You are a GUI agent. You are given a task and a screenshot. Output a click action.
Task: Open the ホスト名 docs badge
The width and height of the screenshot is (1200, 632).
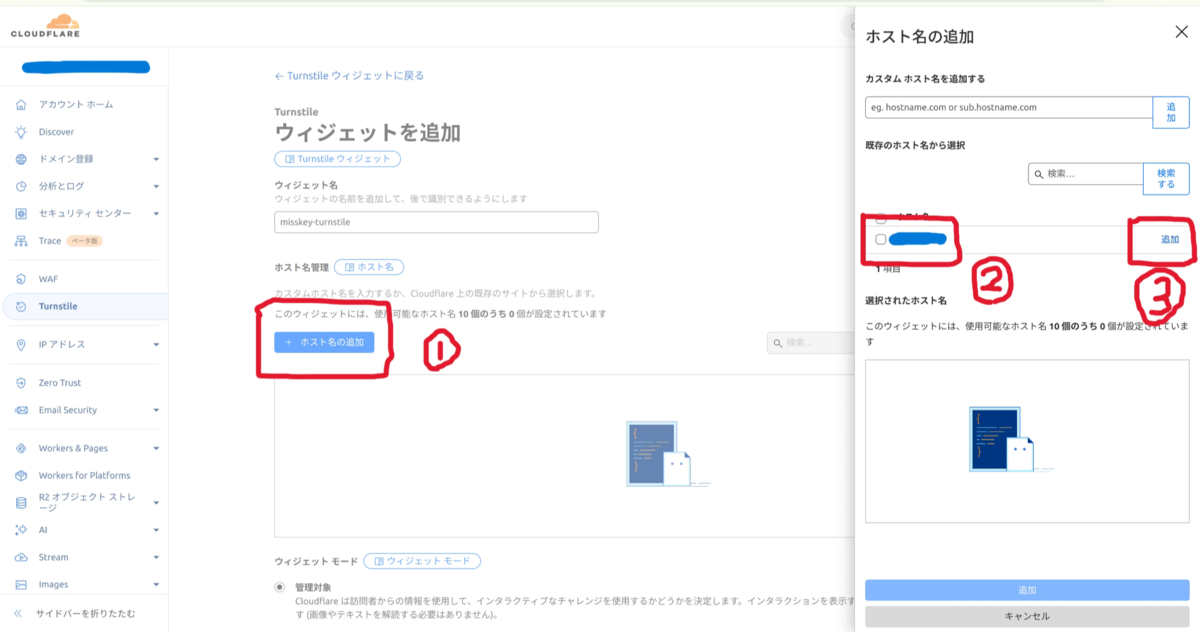tap(369, 267)
